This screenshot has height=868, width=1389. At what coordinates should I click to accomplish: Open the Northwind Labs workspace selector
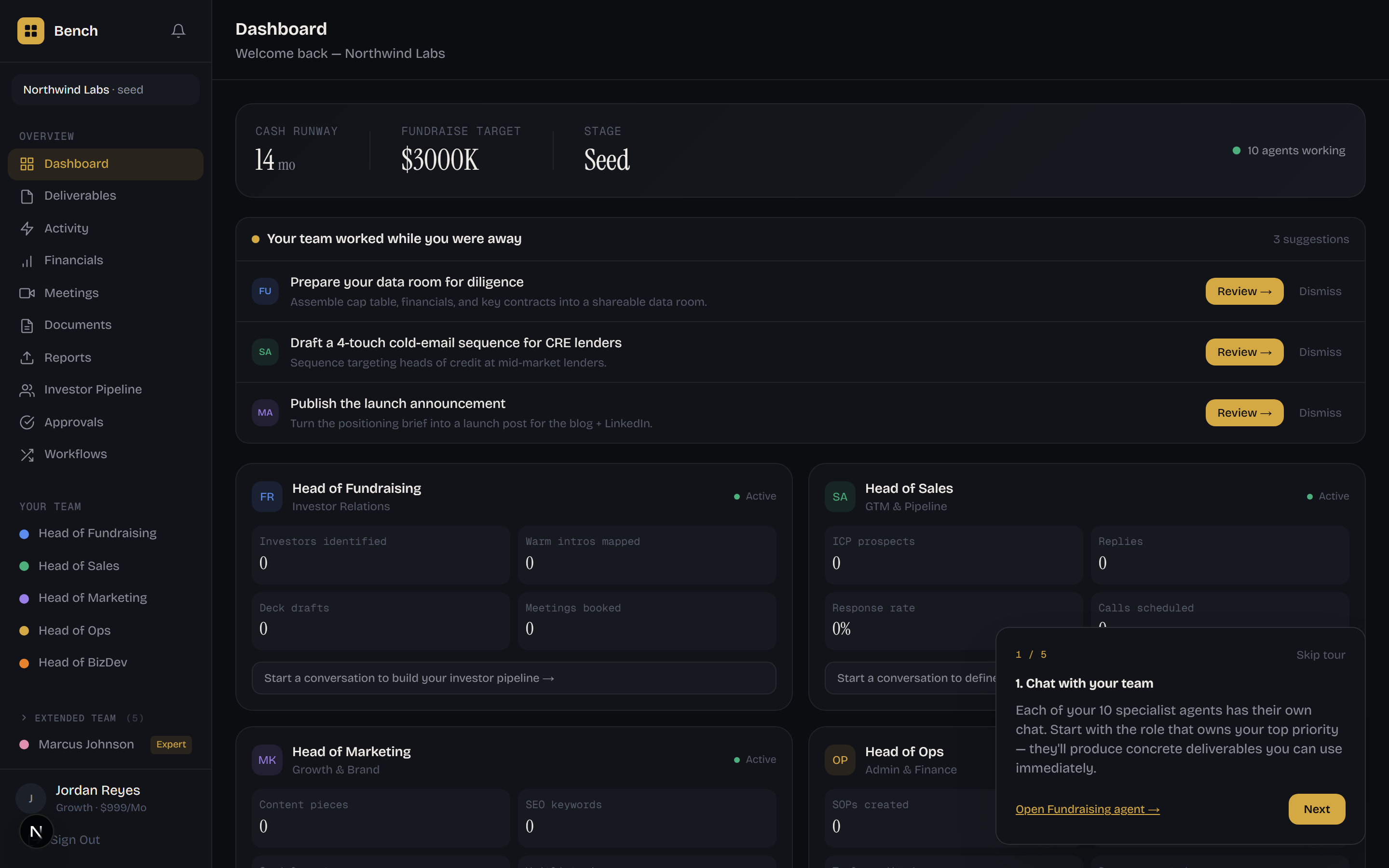pos(106,90)
